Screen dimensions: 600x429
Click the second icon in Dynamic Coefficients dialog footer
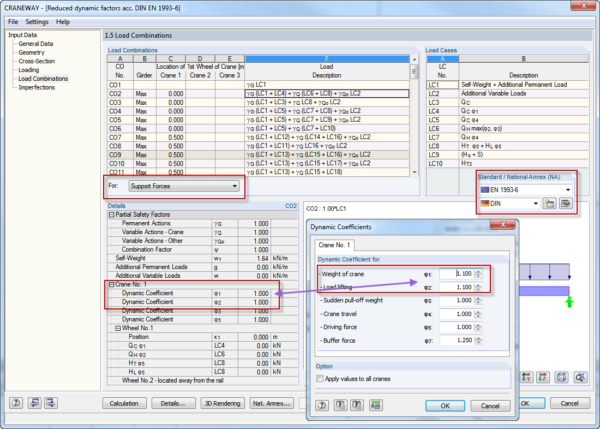[339, 405]
